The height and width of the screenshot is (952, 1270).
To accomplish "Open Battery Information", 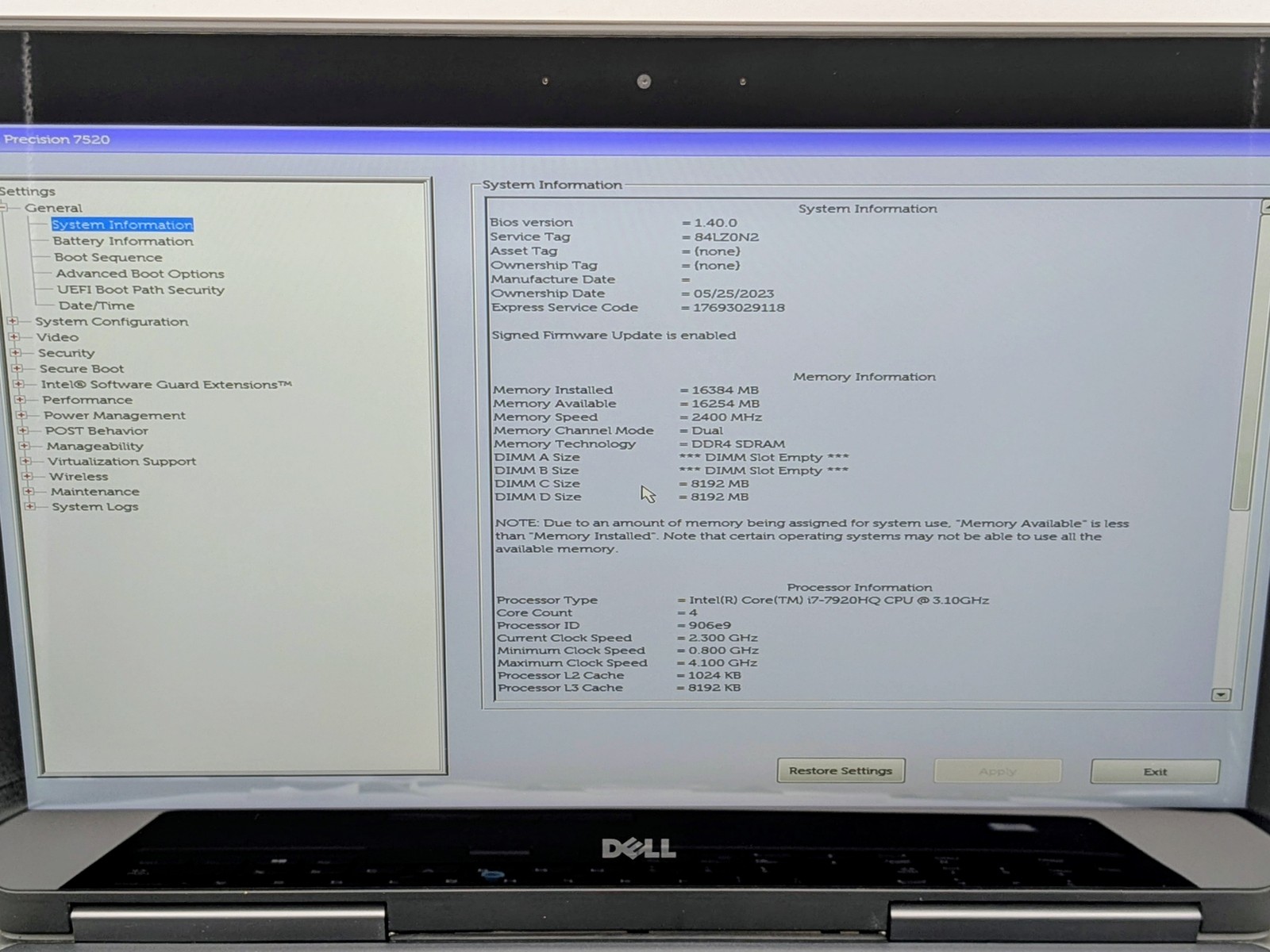I will [x=123, y=241].
